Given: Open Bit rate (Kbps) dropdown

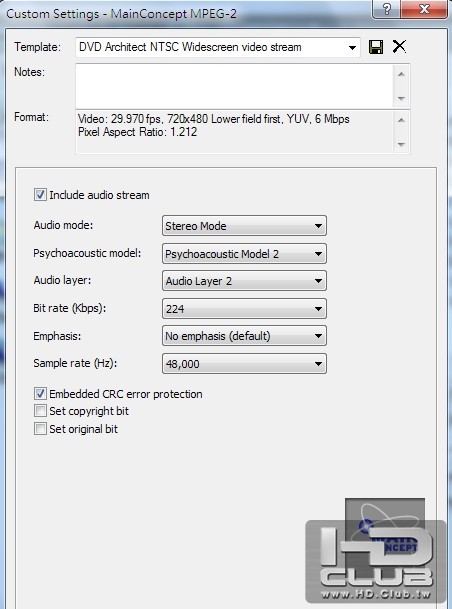Looking at the screenshot, I should 244,309.
